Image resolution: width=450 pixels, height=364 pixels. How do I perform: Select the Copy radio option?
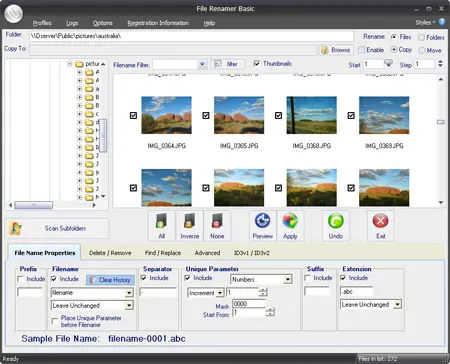tap(394, 50)
